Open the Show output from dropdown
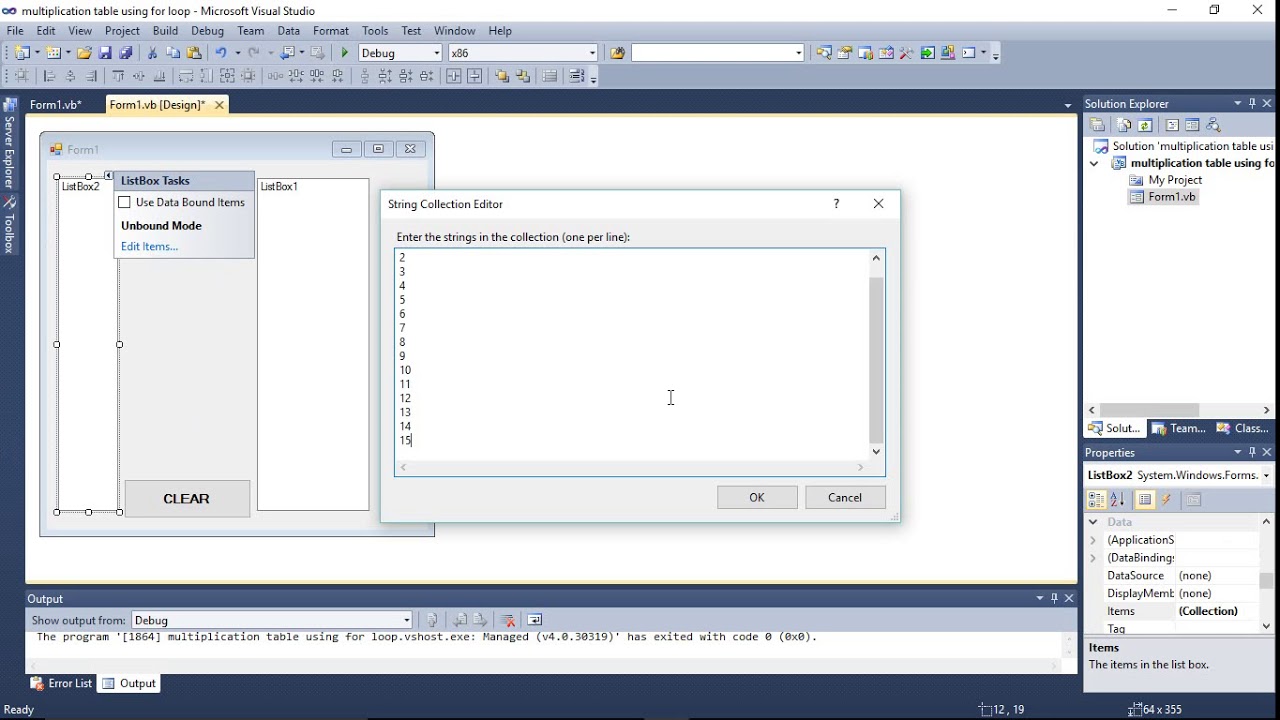 [406, 620]
